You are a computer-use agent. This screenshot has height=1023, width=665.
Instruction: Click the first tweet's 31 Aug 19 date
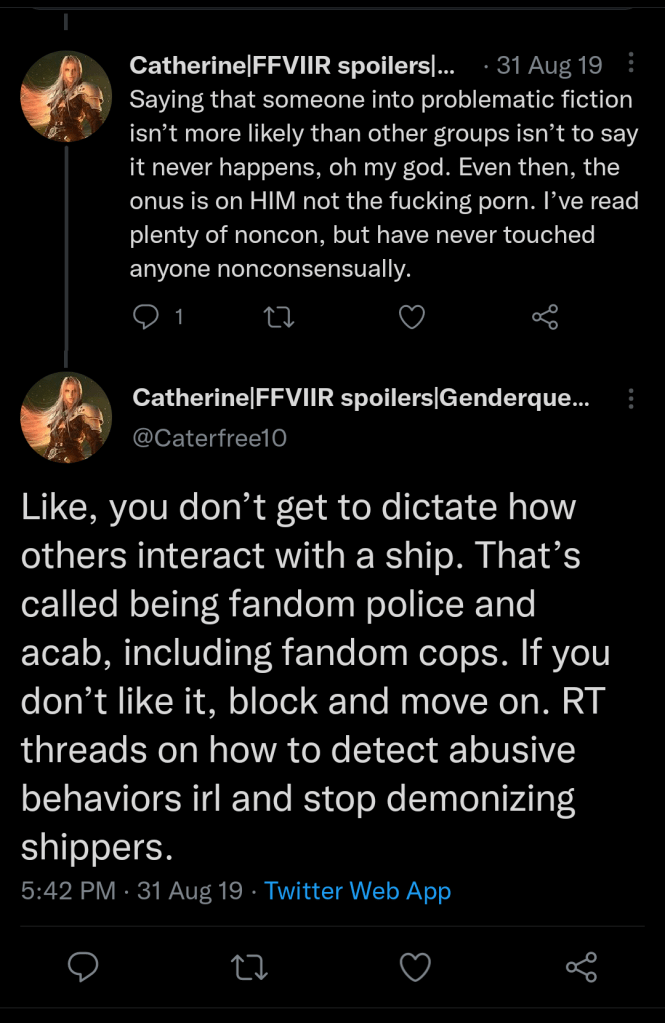tap(549, 66)
